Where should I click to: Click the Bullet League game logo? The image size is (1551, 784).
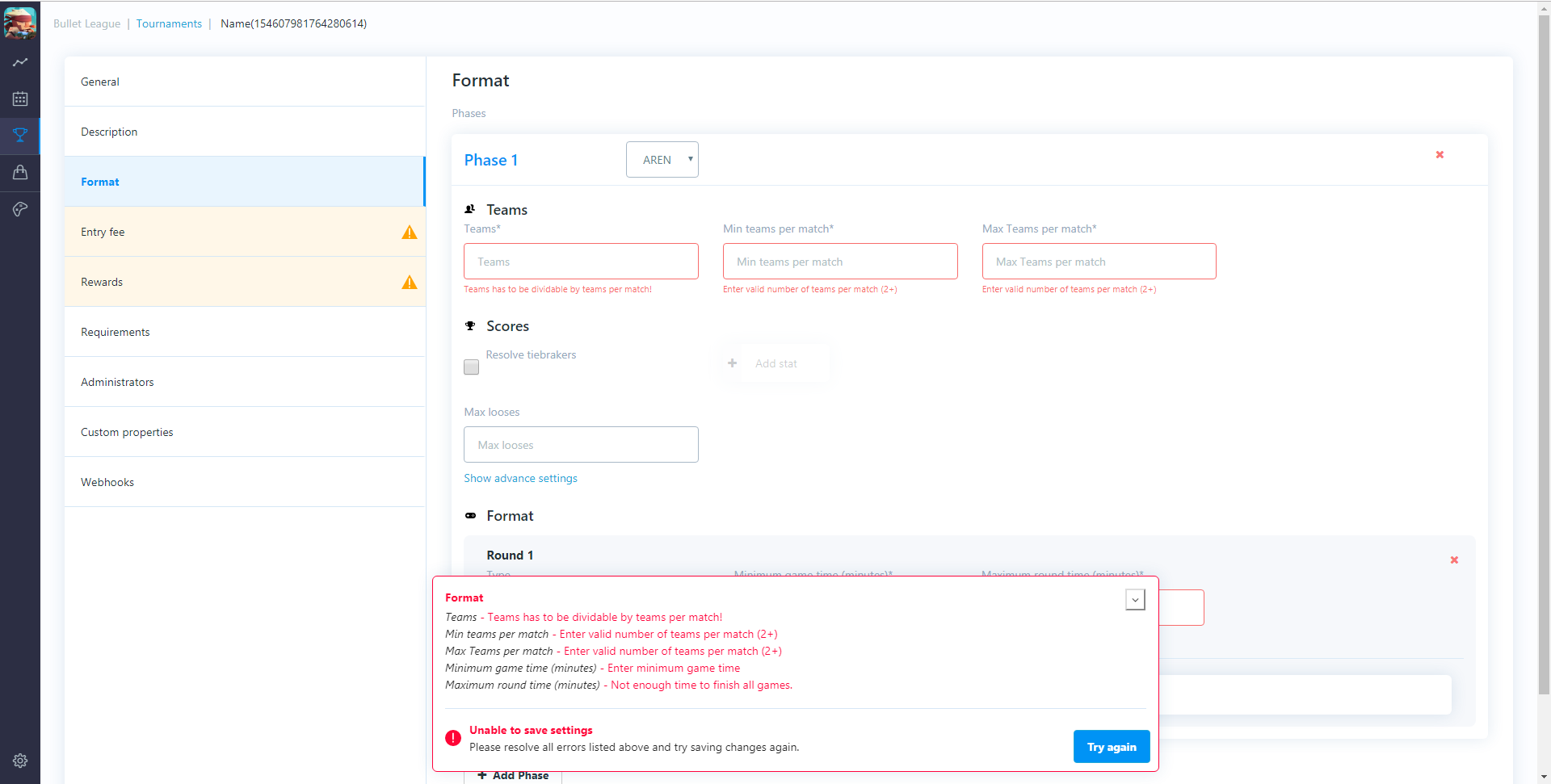click(20, 23)
